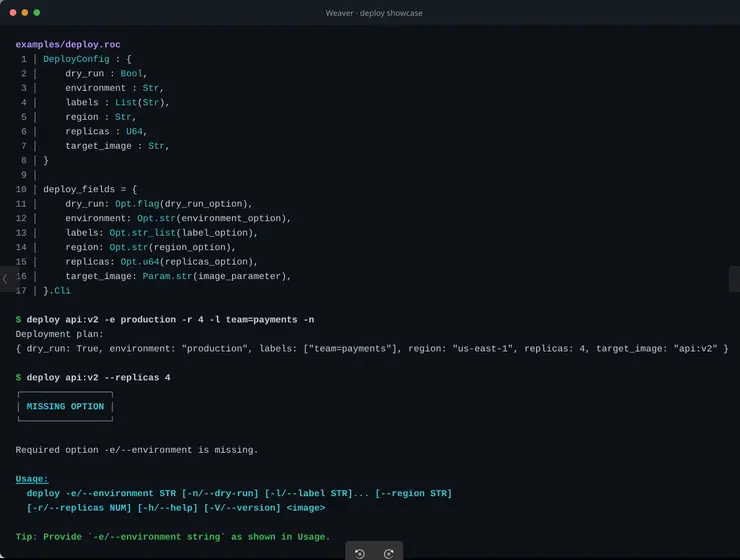The height and width of the screenshot is (560, 740).
Task: Go to previous image with left chevron
Action: [x=5, y=279]
